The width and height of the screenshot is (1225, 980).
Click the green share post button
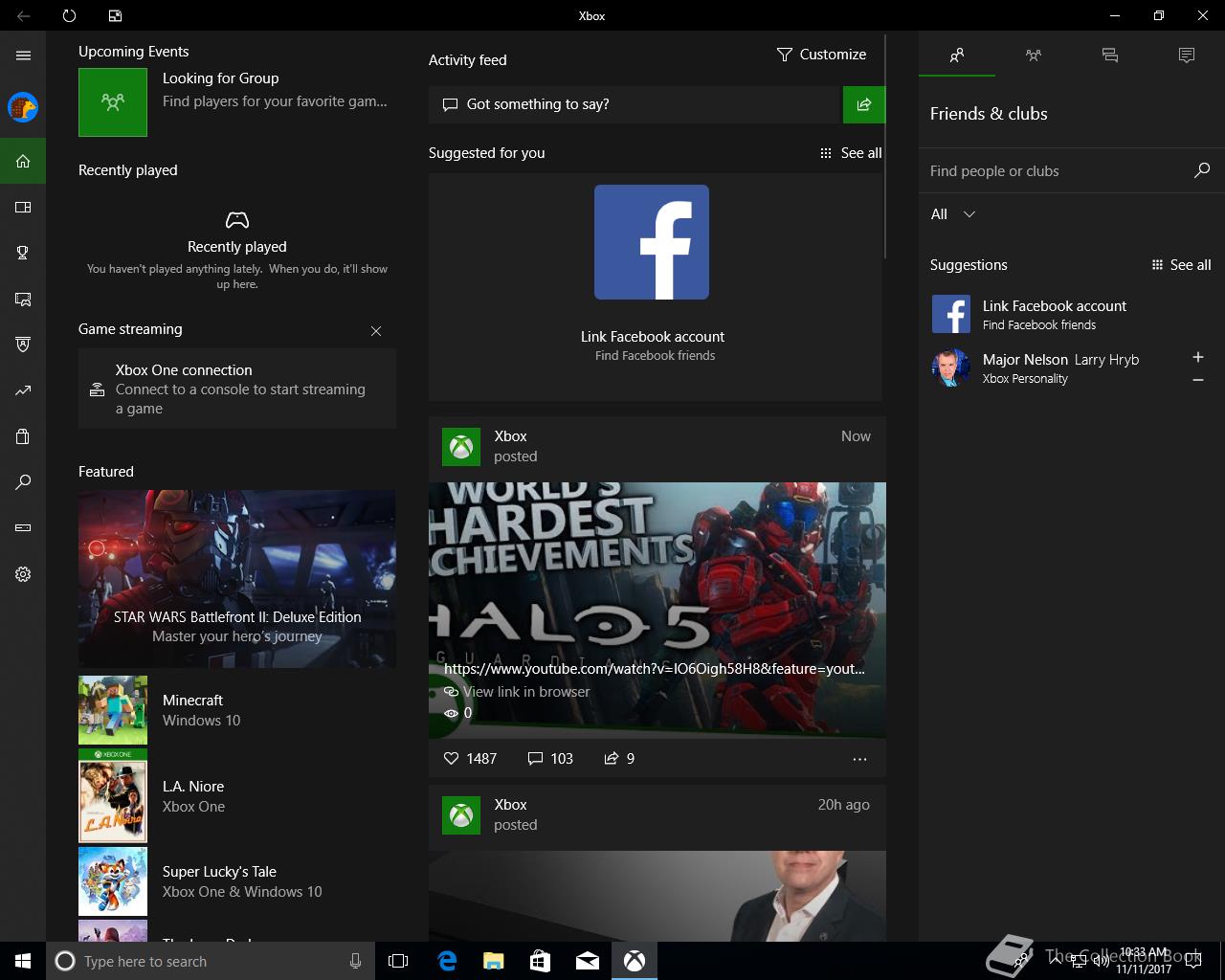(x=864, y=104)
